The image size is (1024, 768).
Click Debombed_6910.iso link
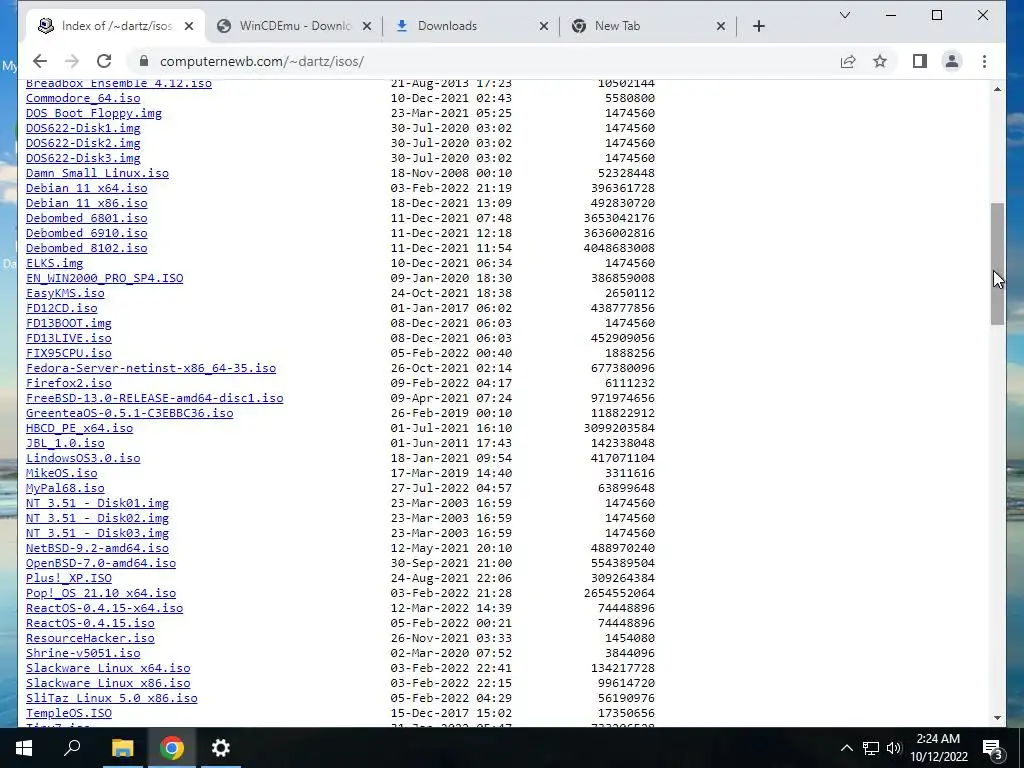click(87, 233)
